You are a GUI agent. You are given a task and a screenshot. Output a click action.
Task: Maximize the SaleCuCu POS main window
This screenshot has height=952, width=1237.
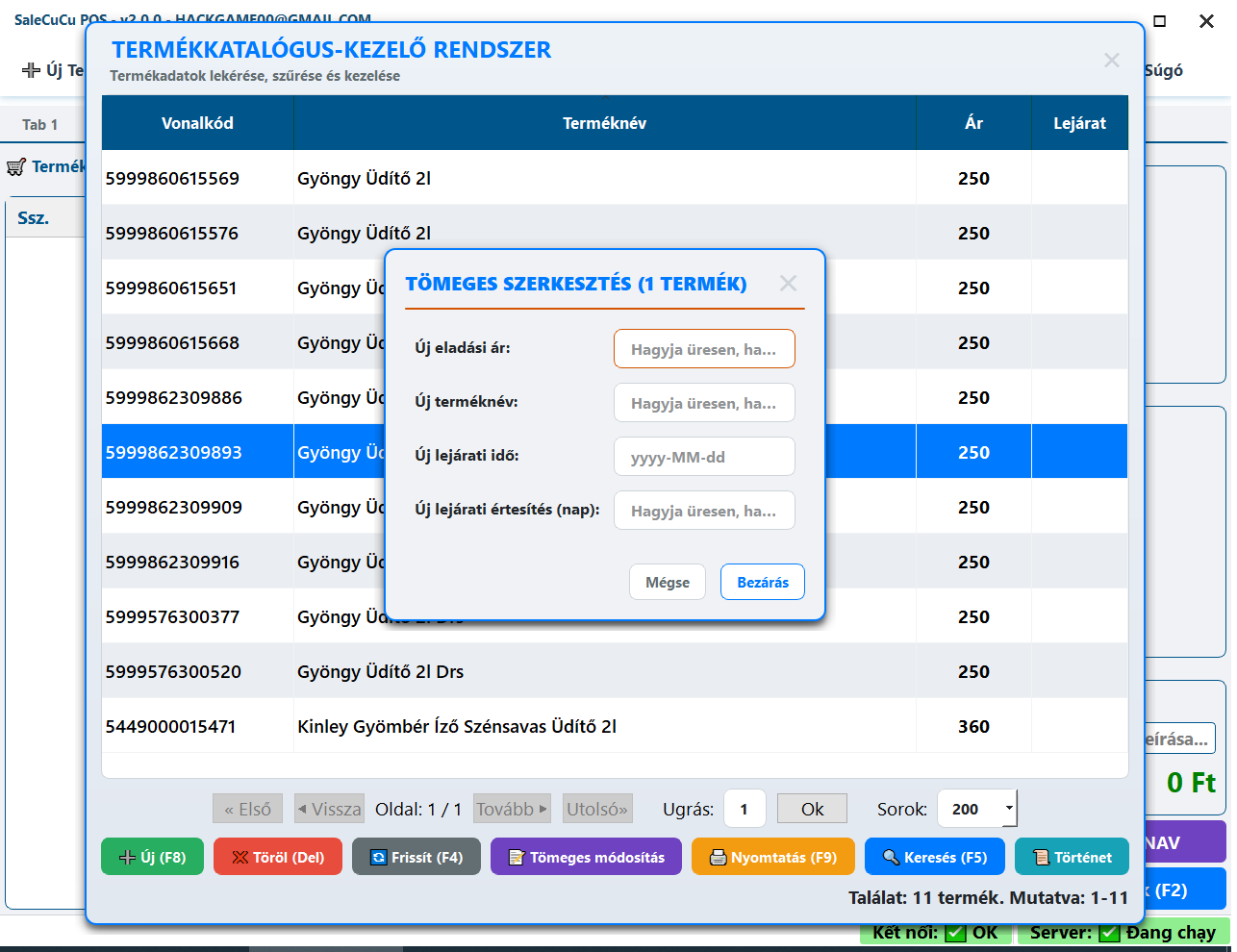coord(1160,21)
